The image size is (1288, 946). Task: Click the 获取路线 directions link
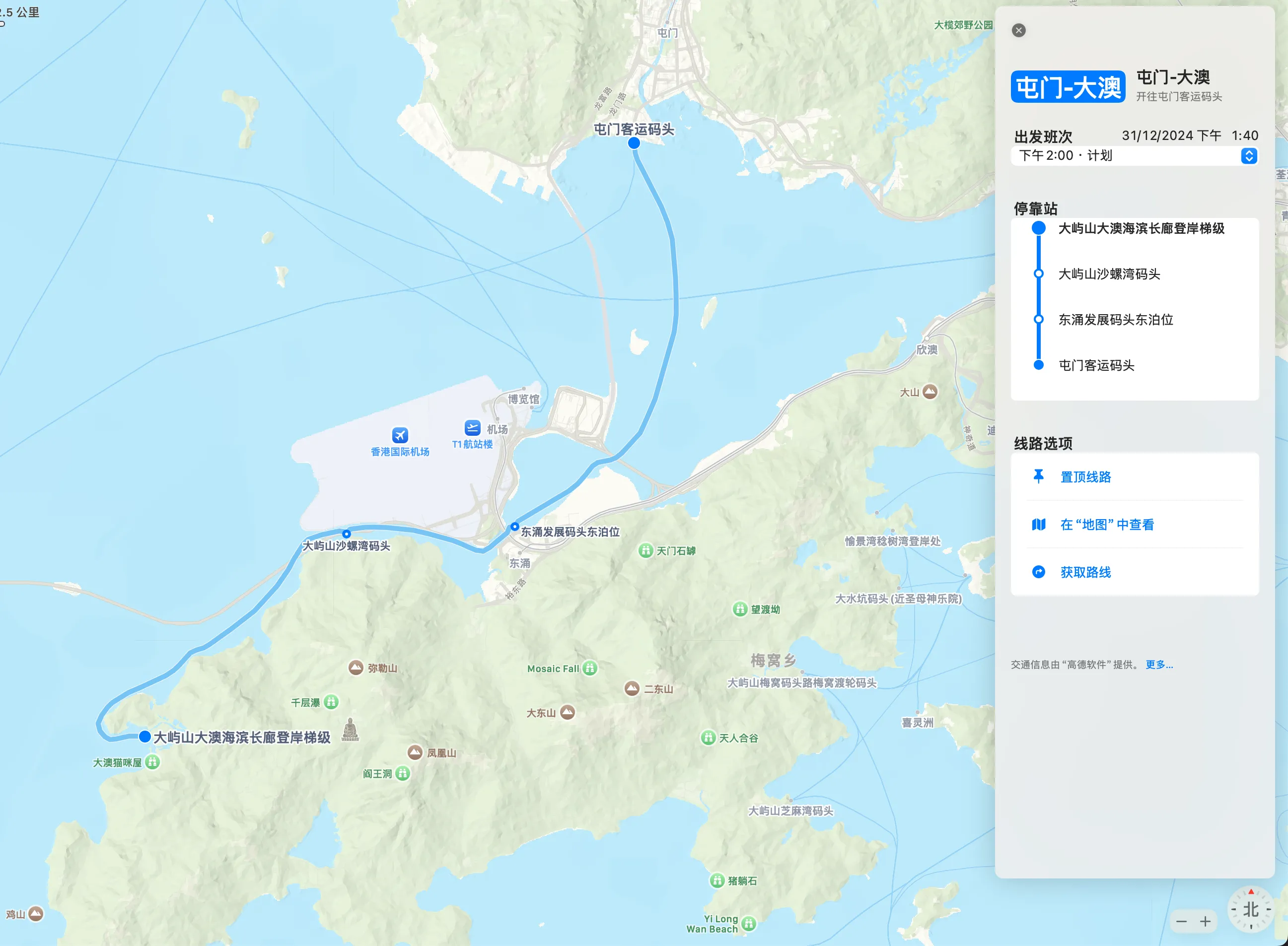(x=1085, y=572)
